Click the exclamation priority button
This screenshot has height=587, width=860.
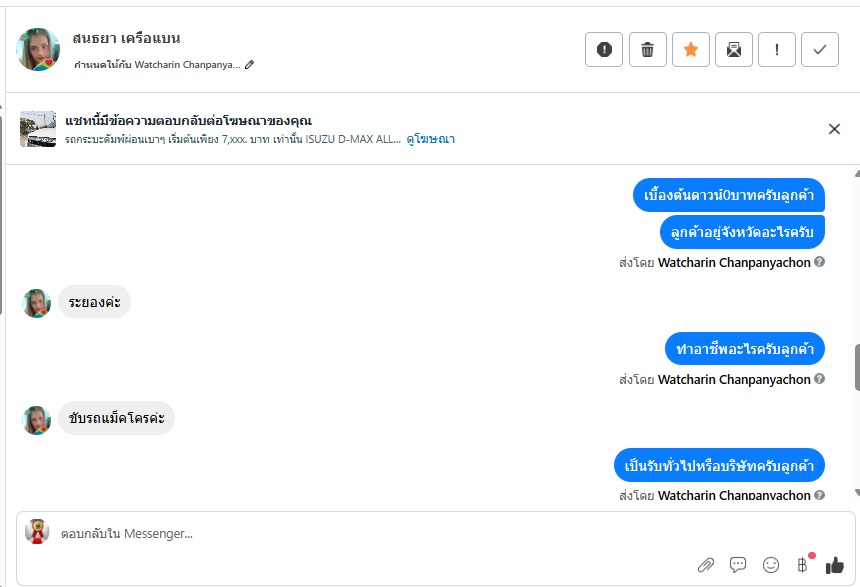click(x=777, y=49)
